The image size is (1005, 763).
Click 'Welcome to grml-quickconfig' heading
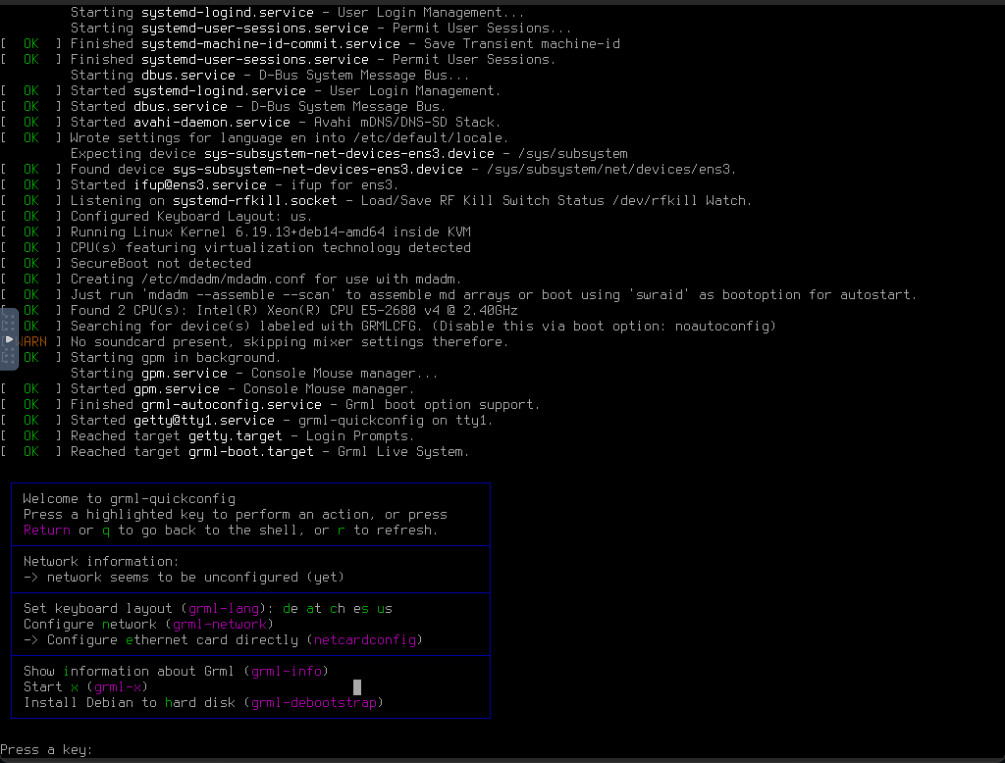[x=129, y=499]
